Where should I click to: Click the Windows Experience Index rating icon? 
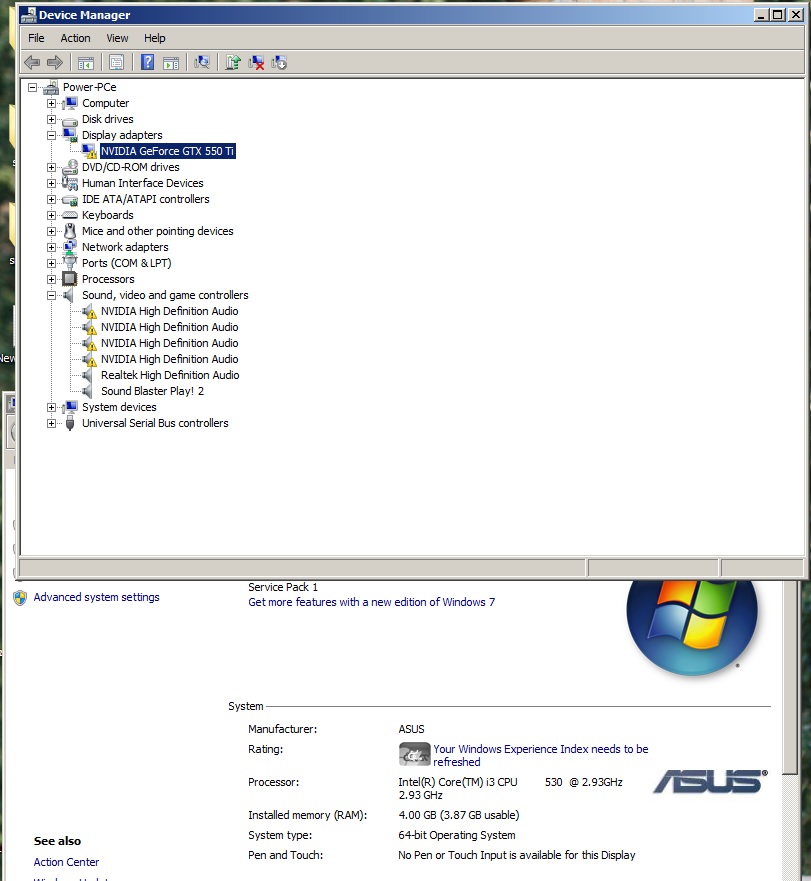click(414, 755)
